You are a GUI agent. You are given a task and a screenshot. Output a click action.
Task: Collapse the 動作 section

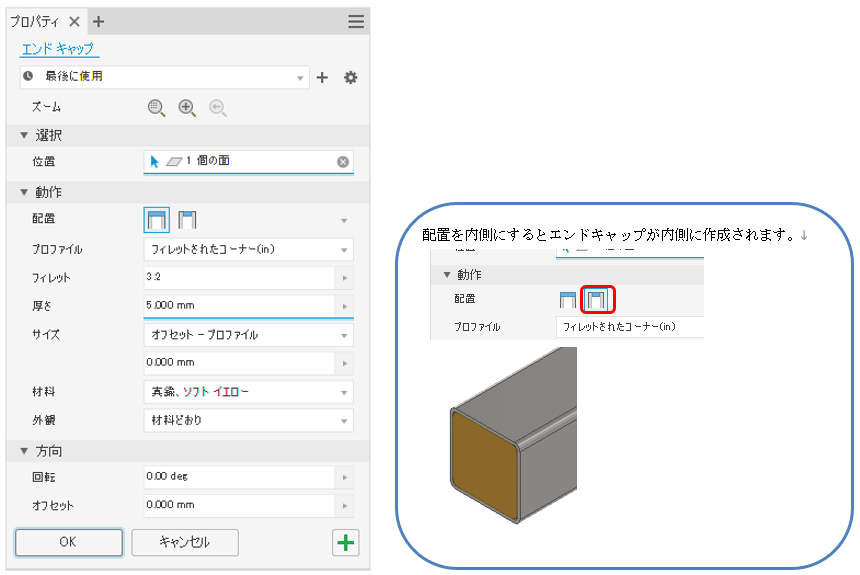(24, 192)
